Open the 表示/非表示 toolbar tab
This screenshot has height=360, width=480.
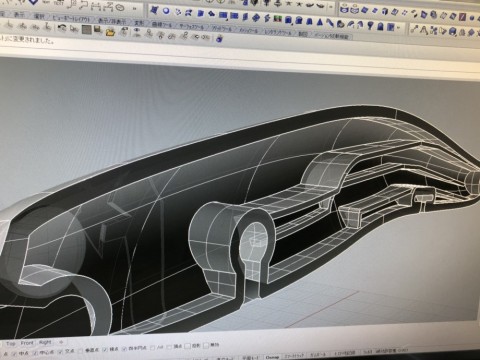[112, 21]
